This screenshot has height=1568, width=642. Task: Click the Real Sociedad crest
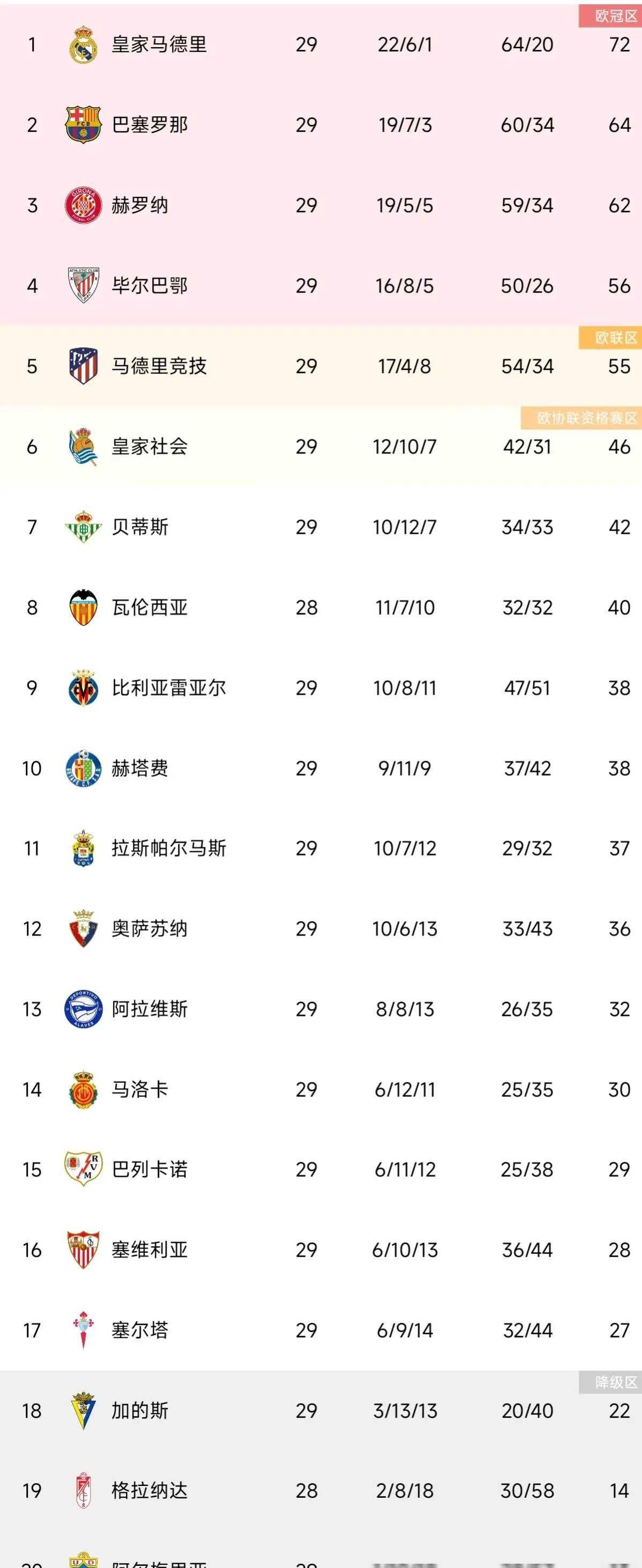point(83,446)
